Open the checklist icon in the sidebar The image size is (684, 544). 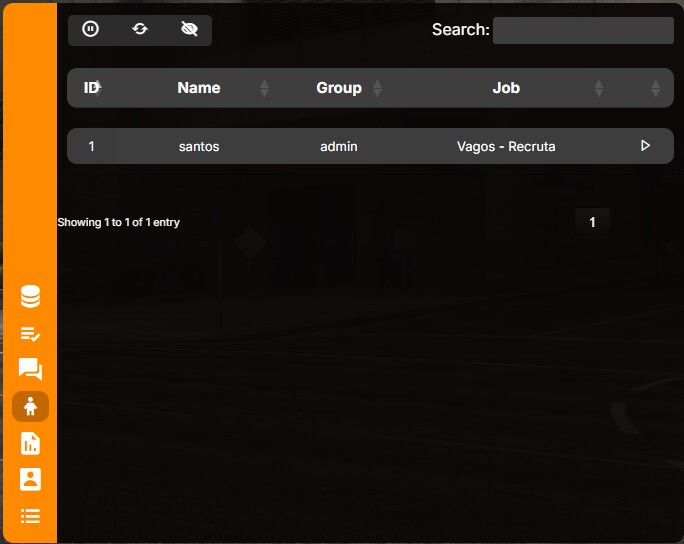31,334
